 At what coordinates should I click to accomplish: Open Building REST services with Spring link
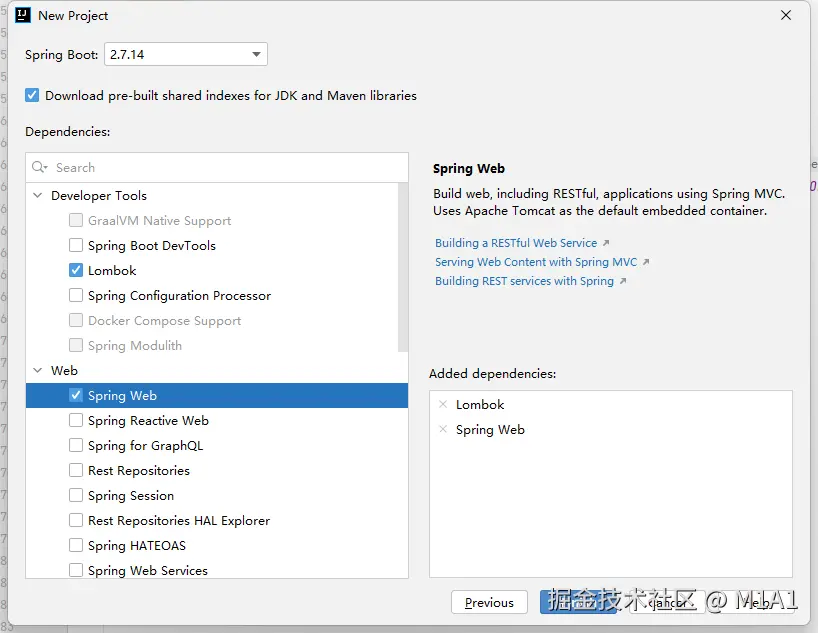pyautogui.click(x=524, y=281)
